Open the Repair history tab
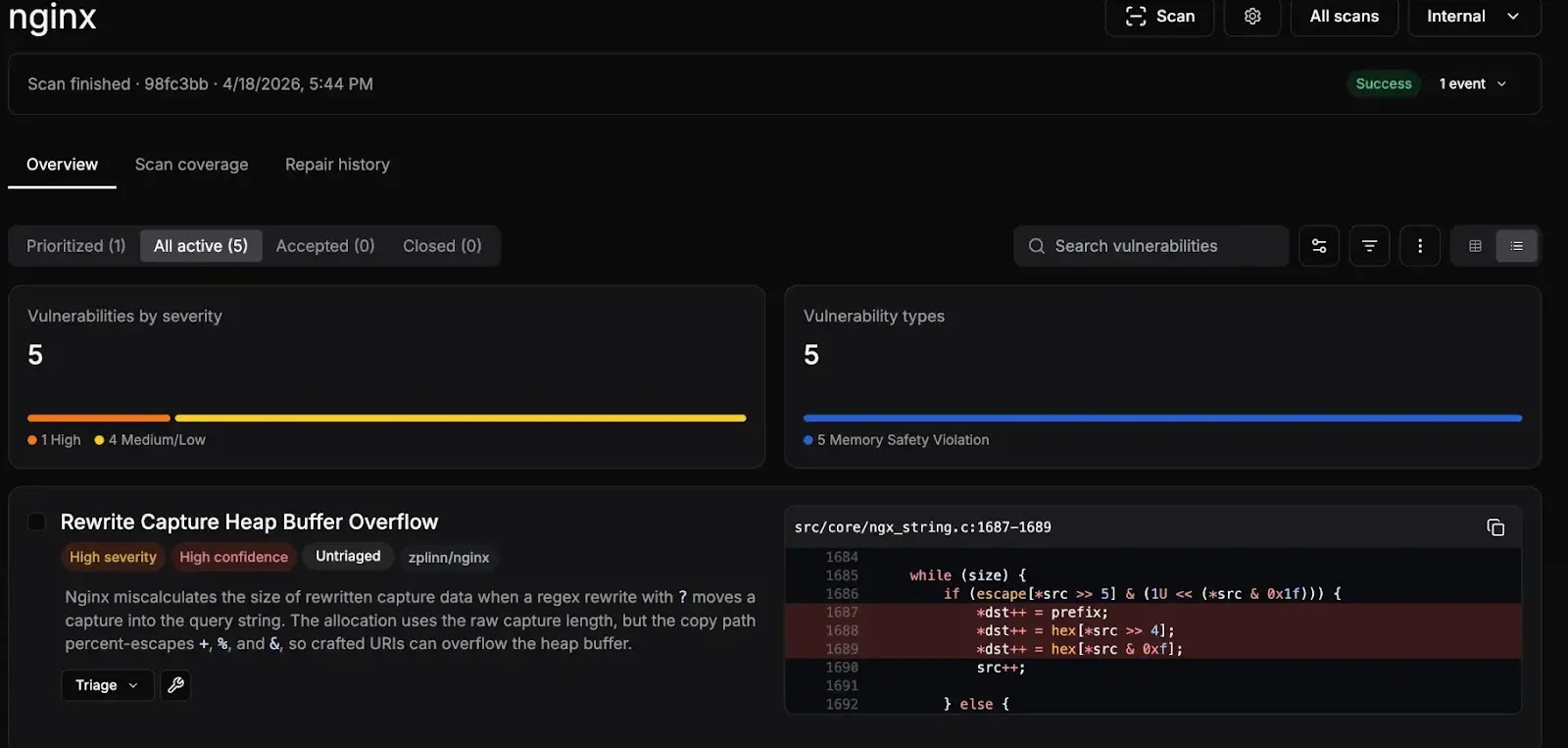 coord(337,165)
